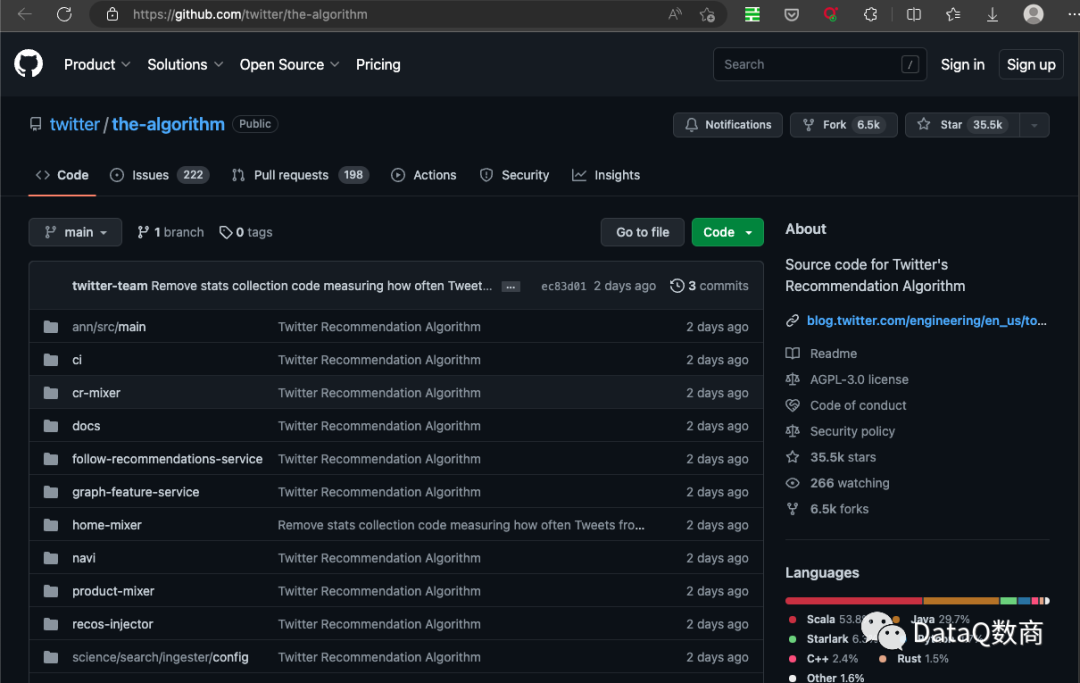Screen dimensions: 1080x683
Task: Click folder icon for ann/src/main
Action: click(51, 326)
